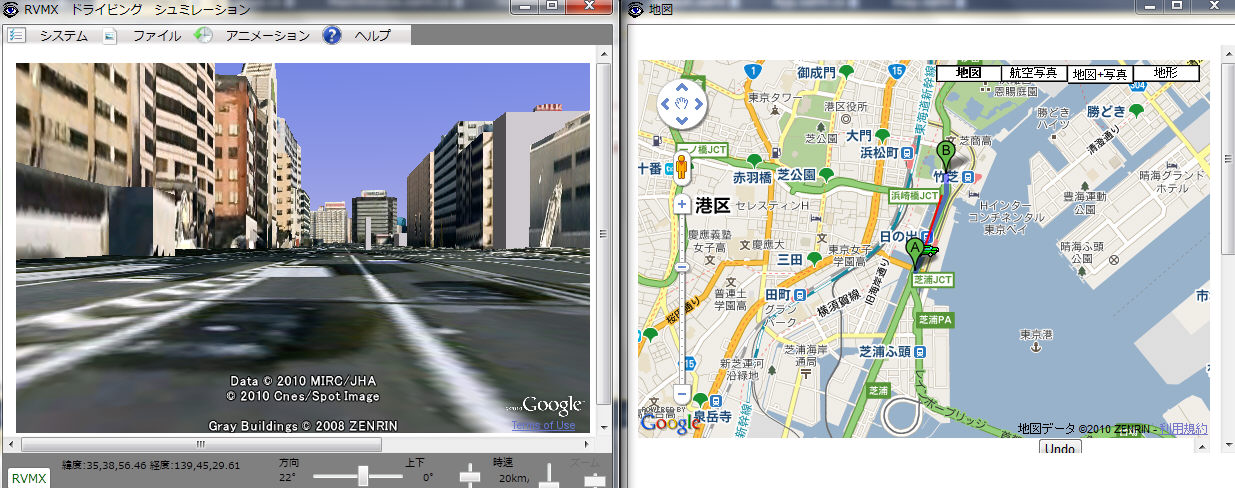Screen dimensions: 1235x488
Task: Click the システム checklist icon
Action: coord(16,35)
